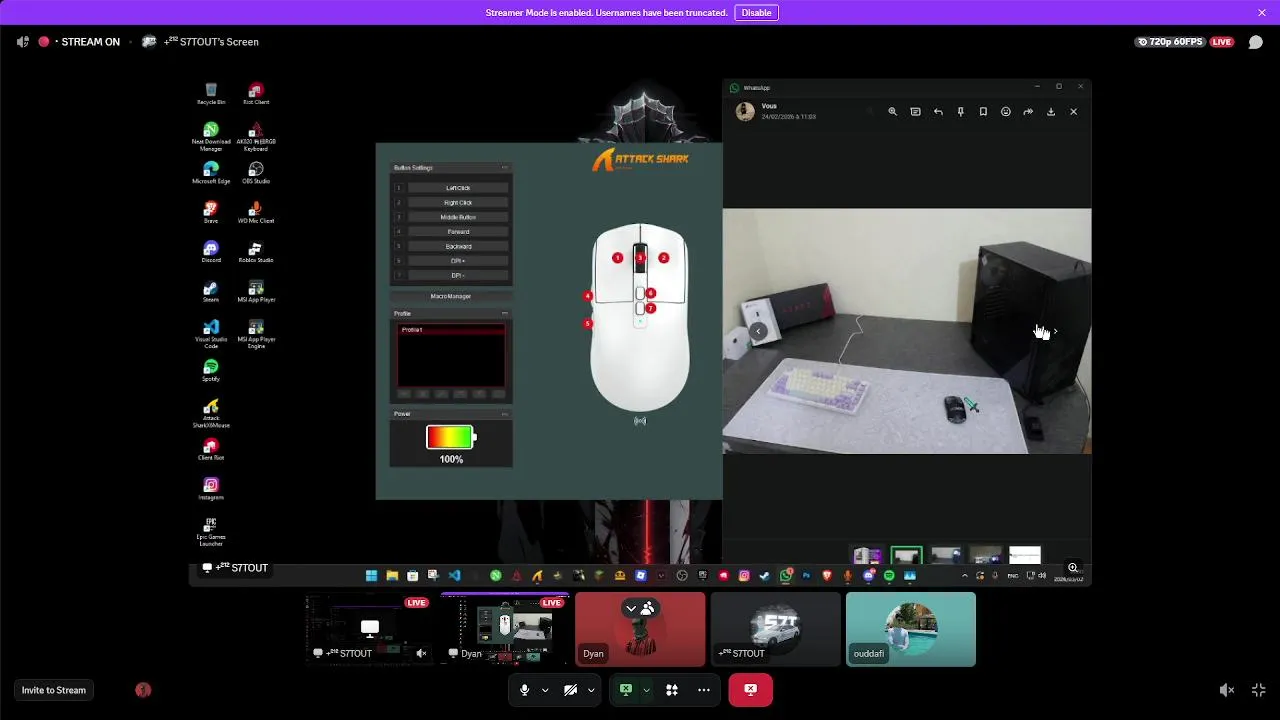Image resolution: width=1280 pixels, height=720 pixels.
Task: Open the Windows Start button in shared taskbar
Action: coord(371,576)
